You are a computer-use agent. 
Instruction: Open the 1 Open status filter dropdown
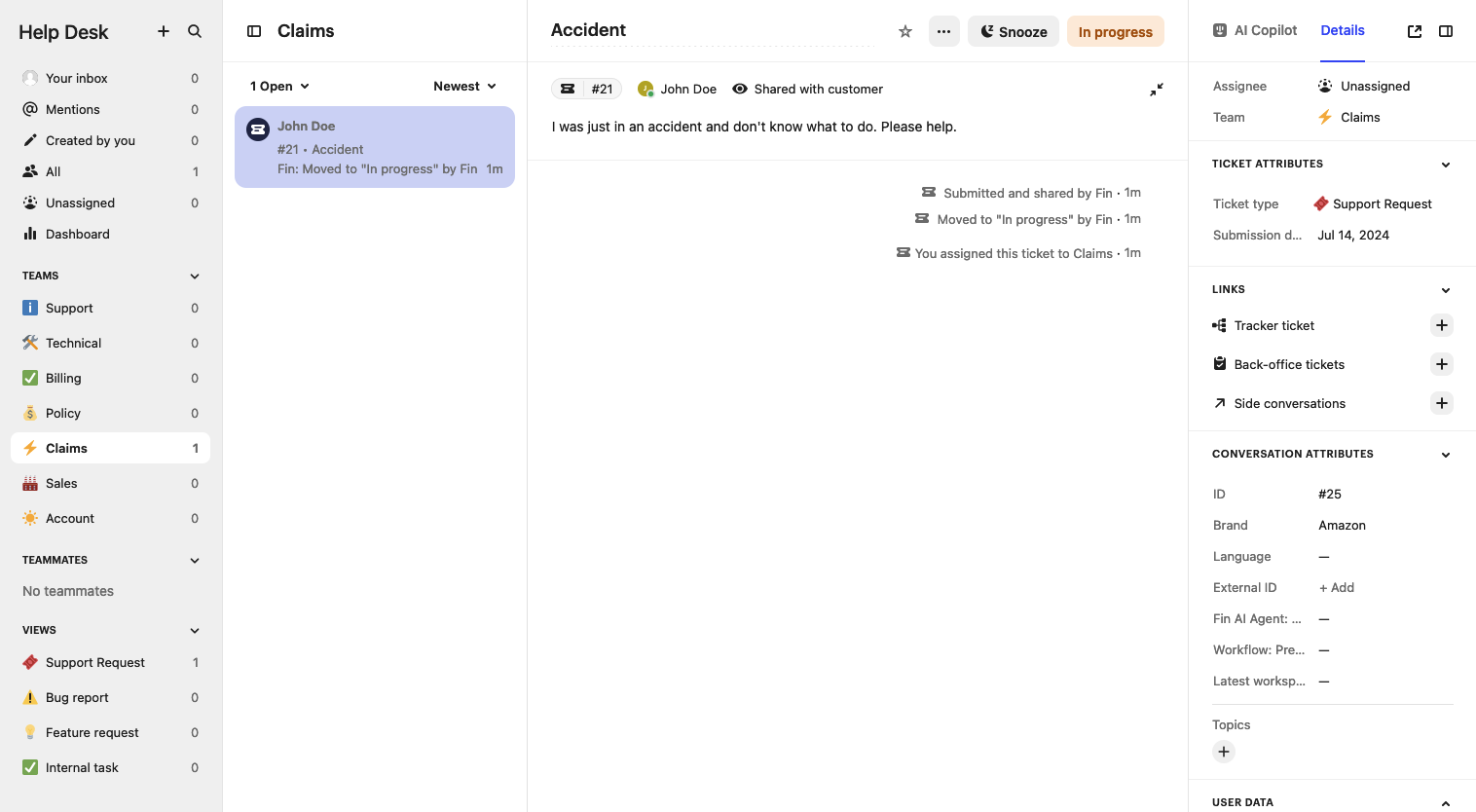tap(279, 86)
